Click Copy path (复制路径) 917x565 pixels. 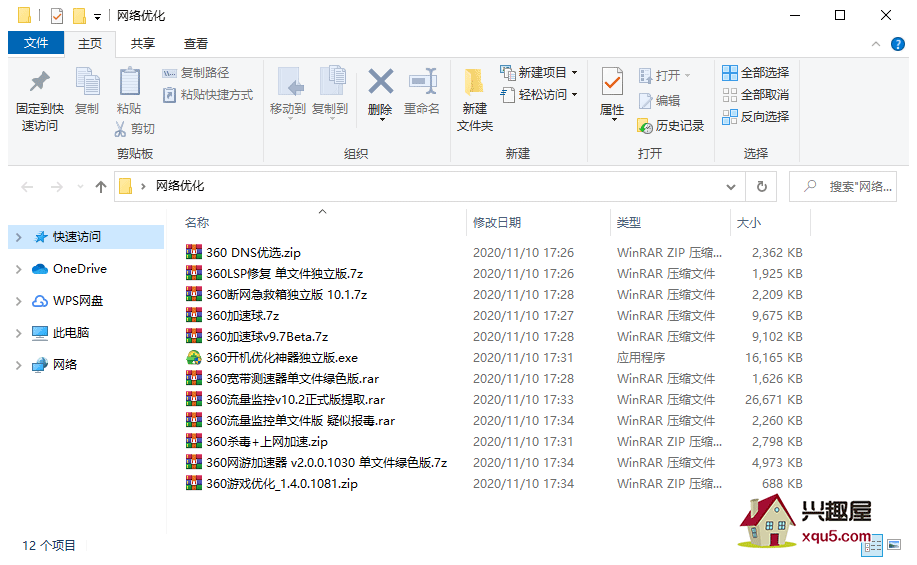click(x=196, y=73)
